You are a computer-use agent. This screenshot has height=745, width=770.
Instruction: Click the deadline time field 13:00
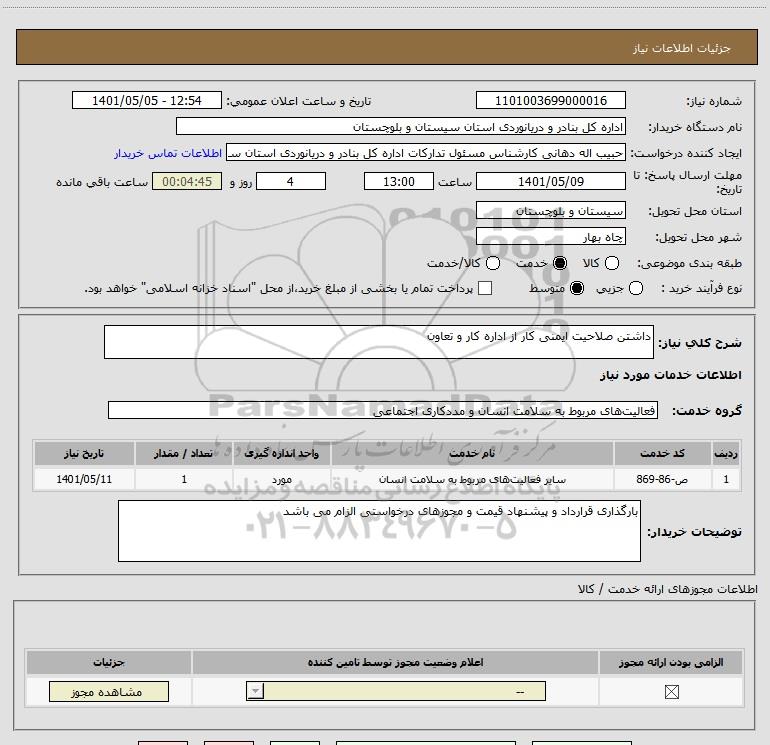pyautogui.click(x=399, y=181)
